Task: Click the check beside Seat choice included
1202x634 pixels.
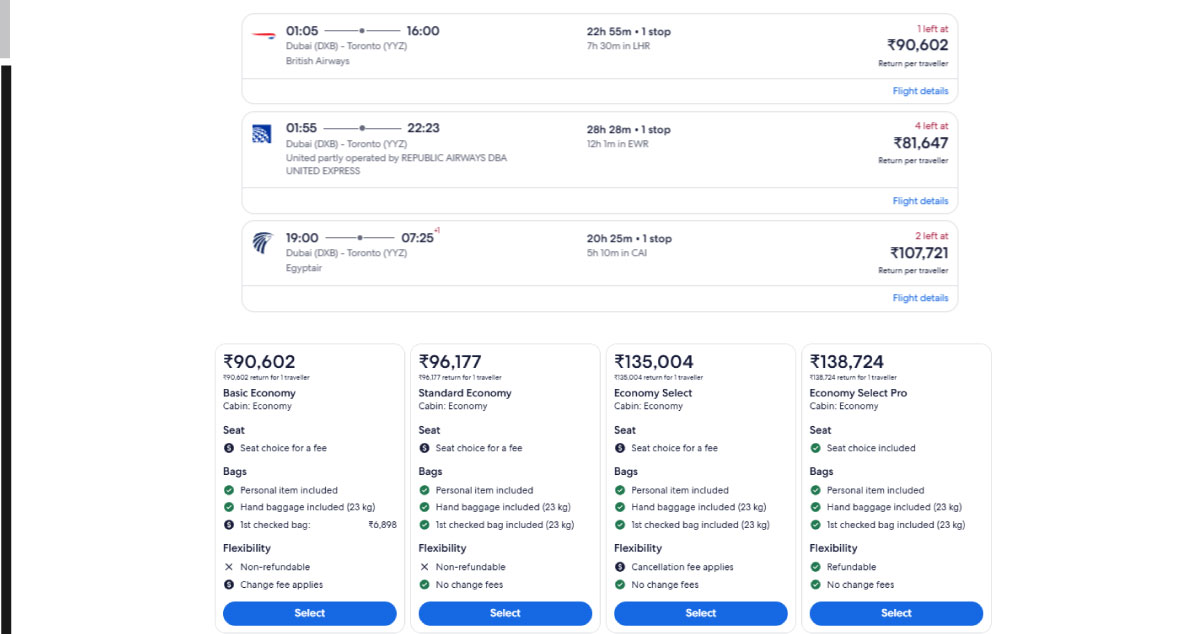Action: click(x=816, y=448)
